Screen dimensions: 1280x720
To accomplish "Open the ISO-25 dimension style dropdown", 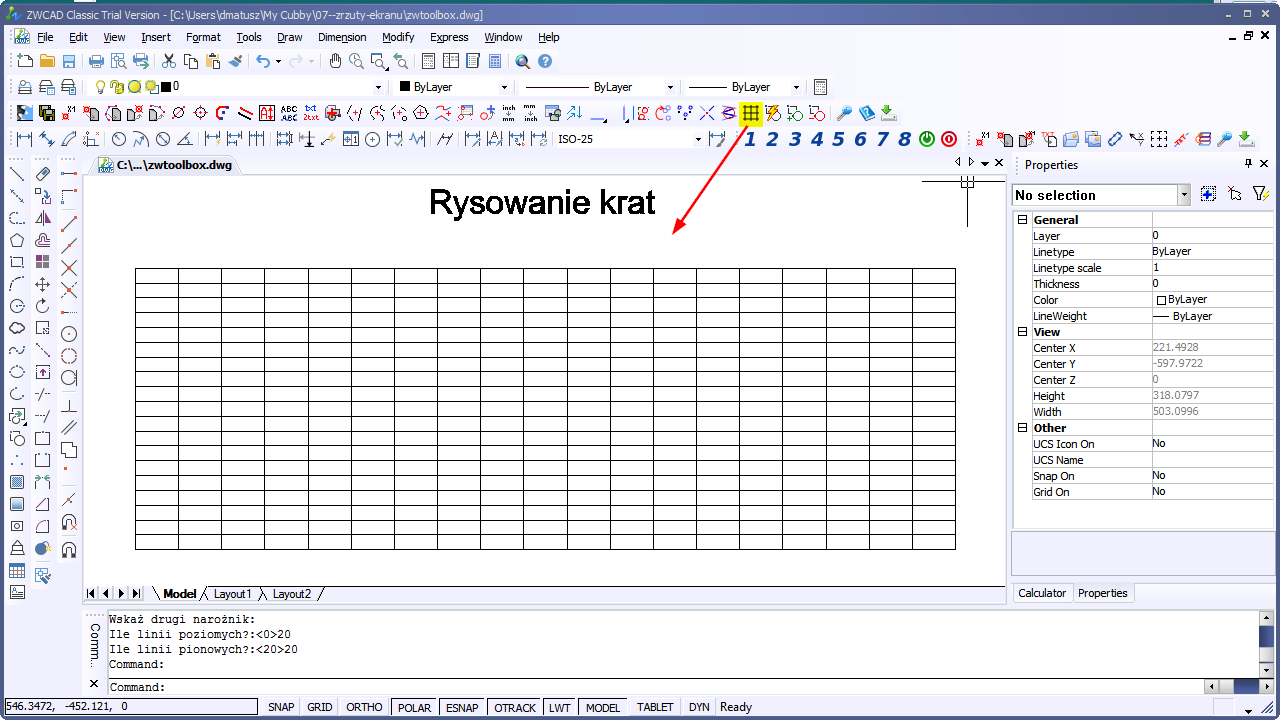I will coord(630,139).
